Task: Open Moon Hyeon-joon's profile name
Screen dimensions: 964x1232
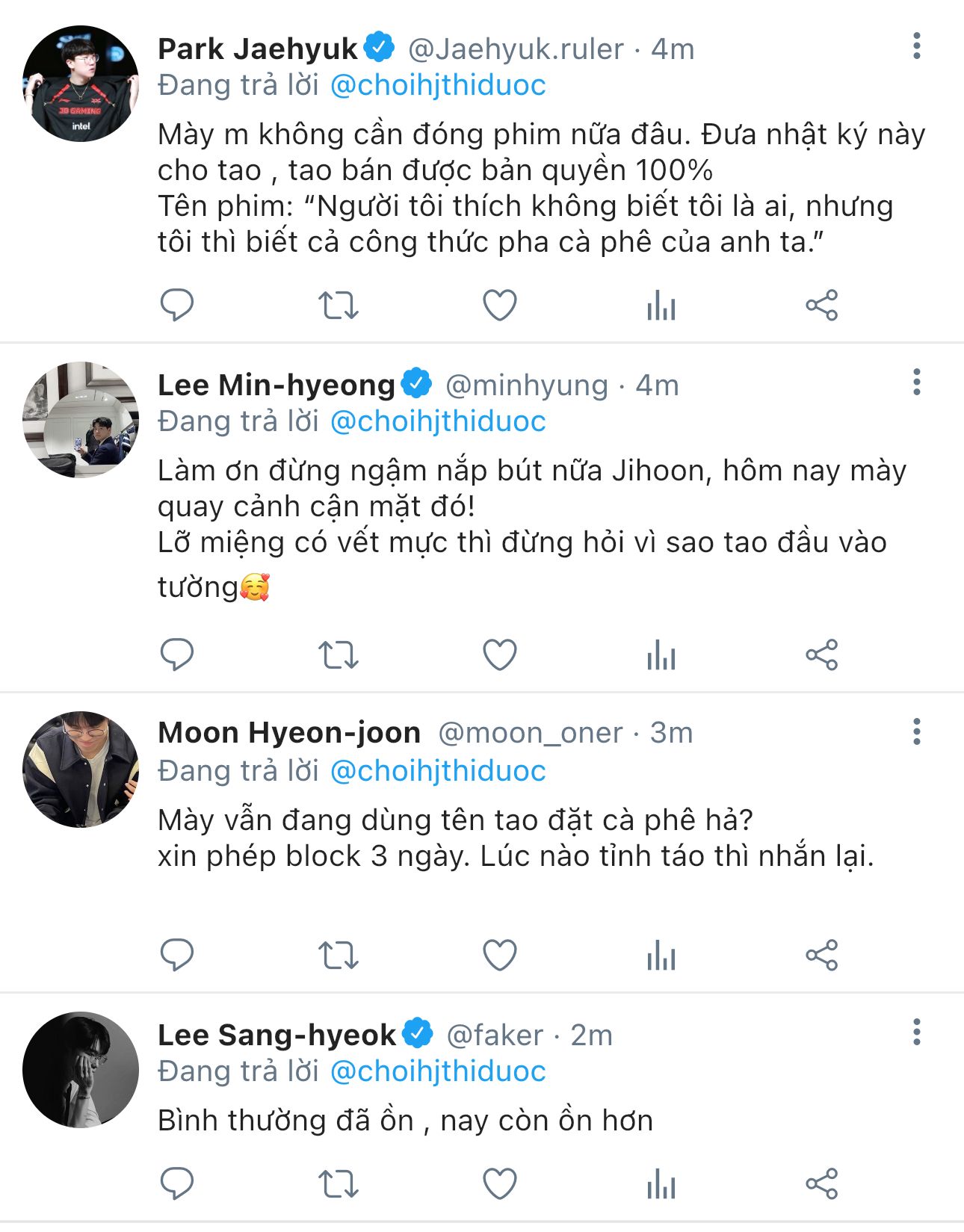Action: click(289, 733)
